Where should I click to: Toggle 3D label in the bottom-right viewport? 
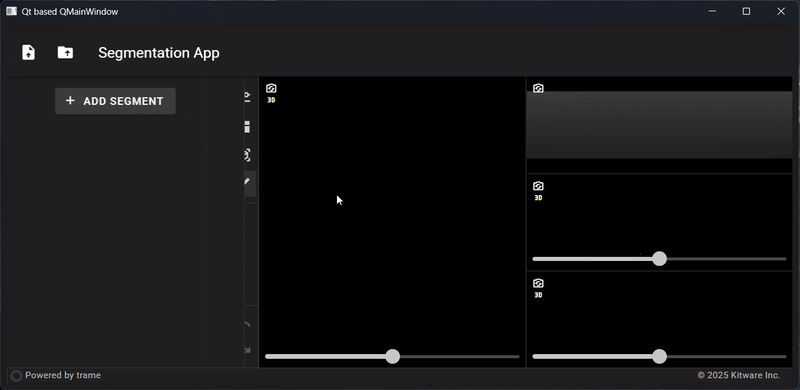[538, 295]
